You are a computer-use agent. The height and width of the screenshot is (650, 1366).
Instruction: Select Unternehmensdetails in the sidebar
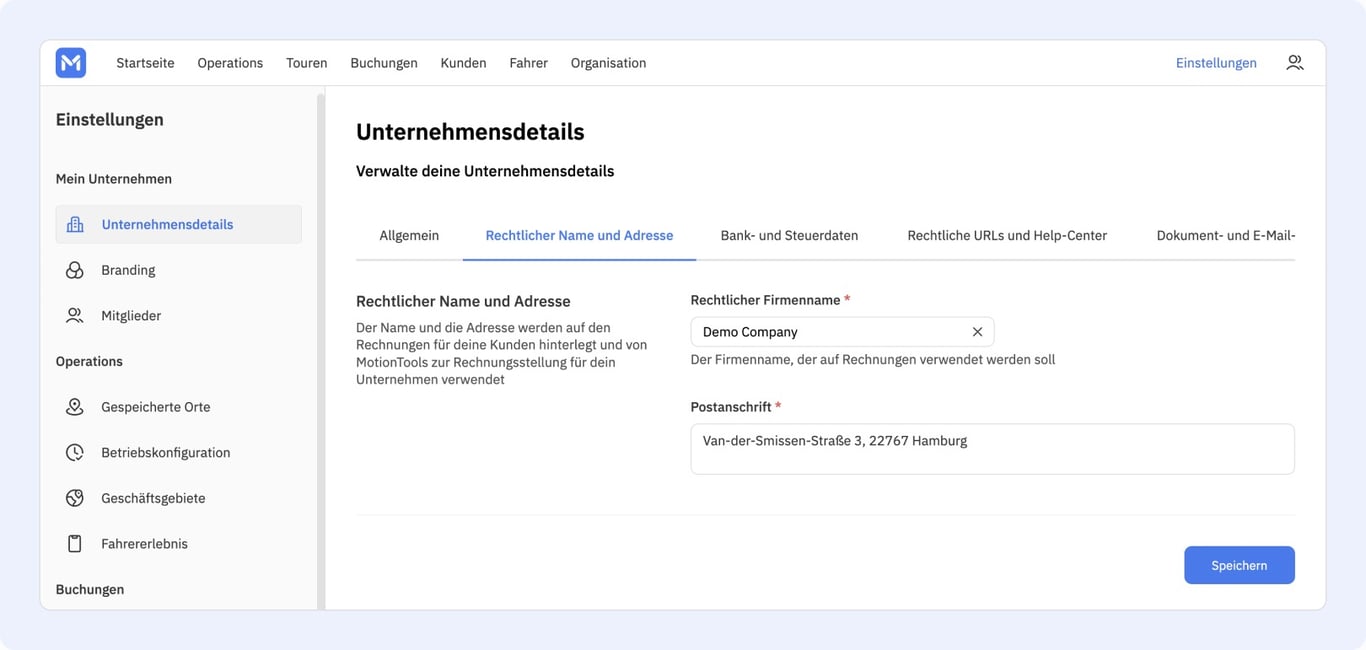coord(179,224)
